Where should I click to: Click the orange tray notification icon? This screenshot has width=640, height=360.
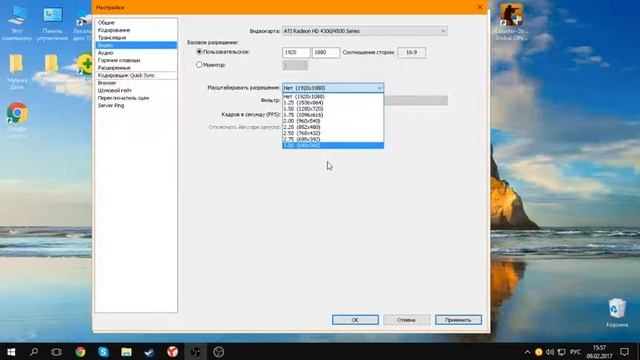click(538, 352)
